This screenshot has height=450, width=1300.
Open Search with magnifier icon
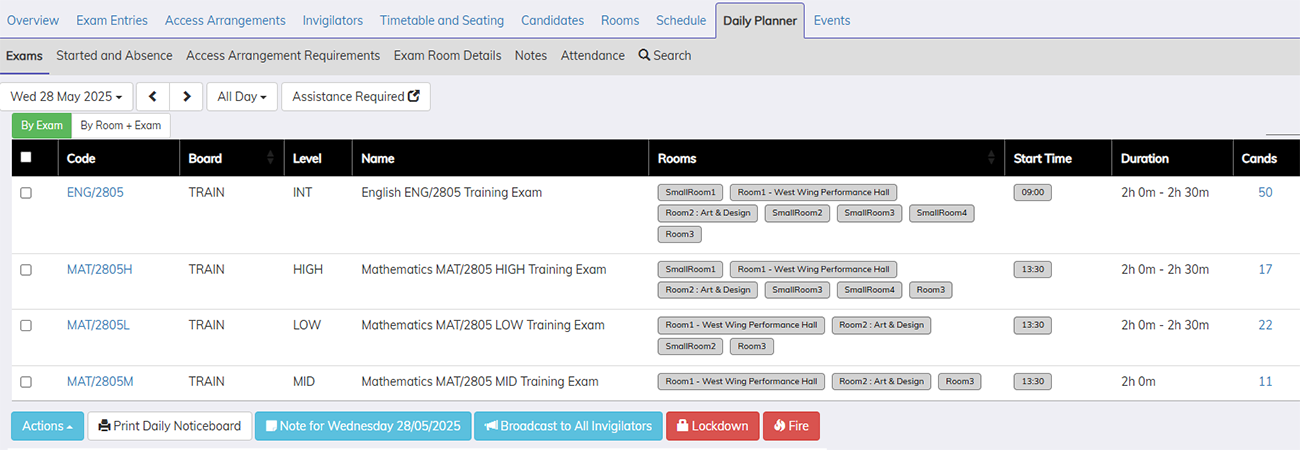665,56
